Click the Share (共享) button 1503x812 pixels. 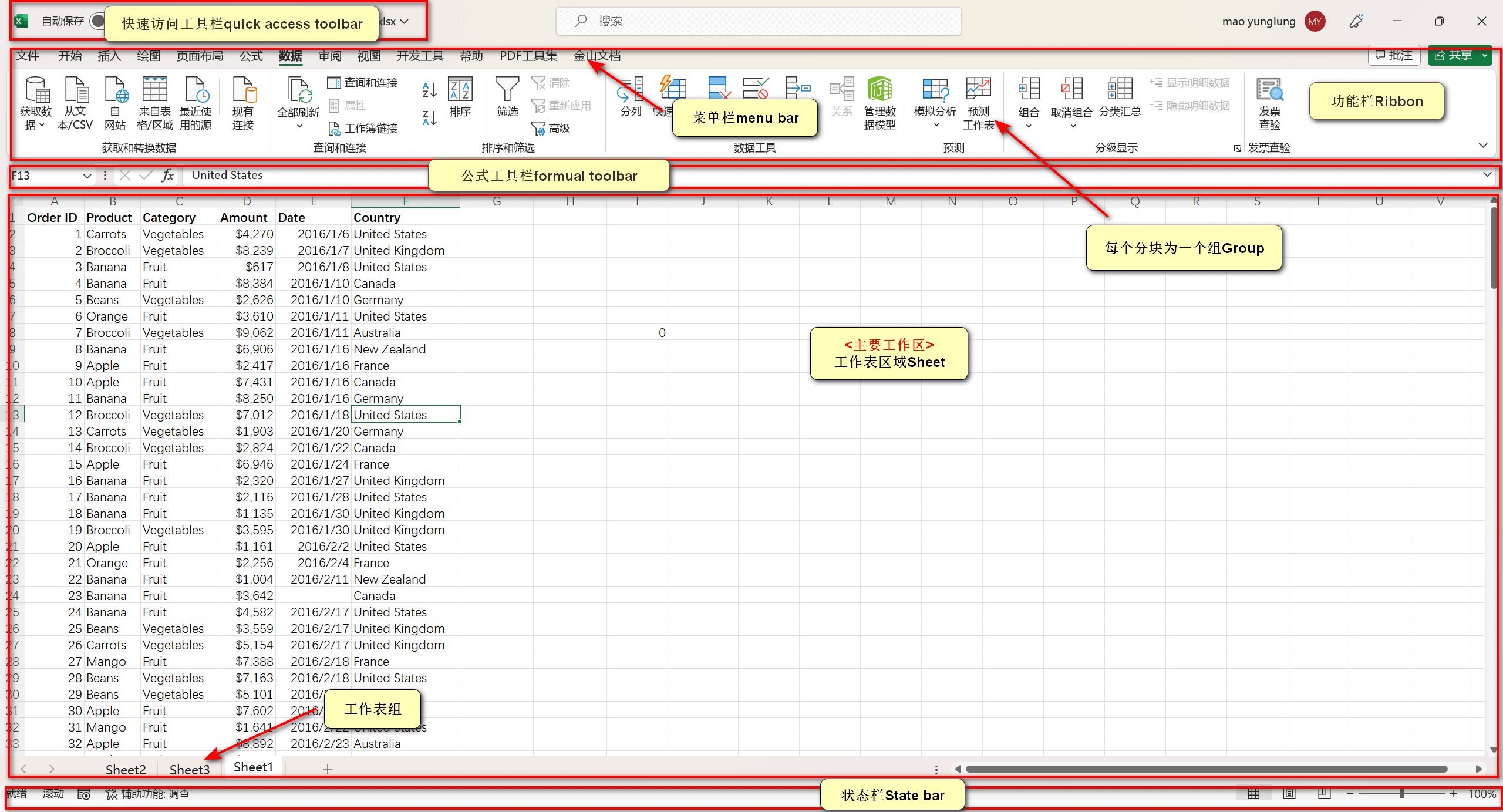pos(1453,56)
